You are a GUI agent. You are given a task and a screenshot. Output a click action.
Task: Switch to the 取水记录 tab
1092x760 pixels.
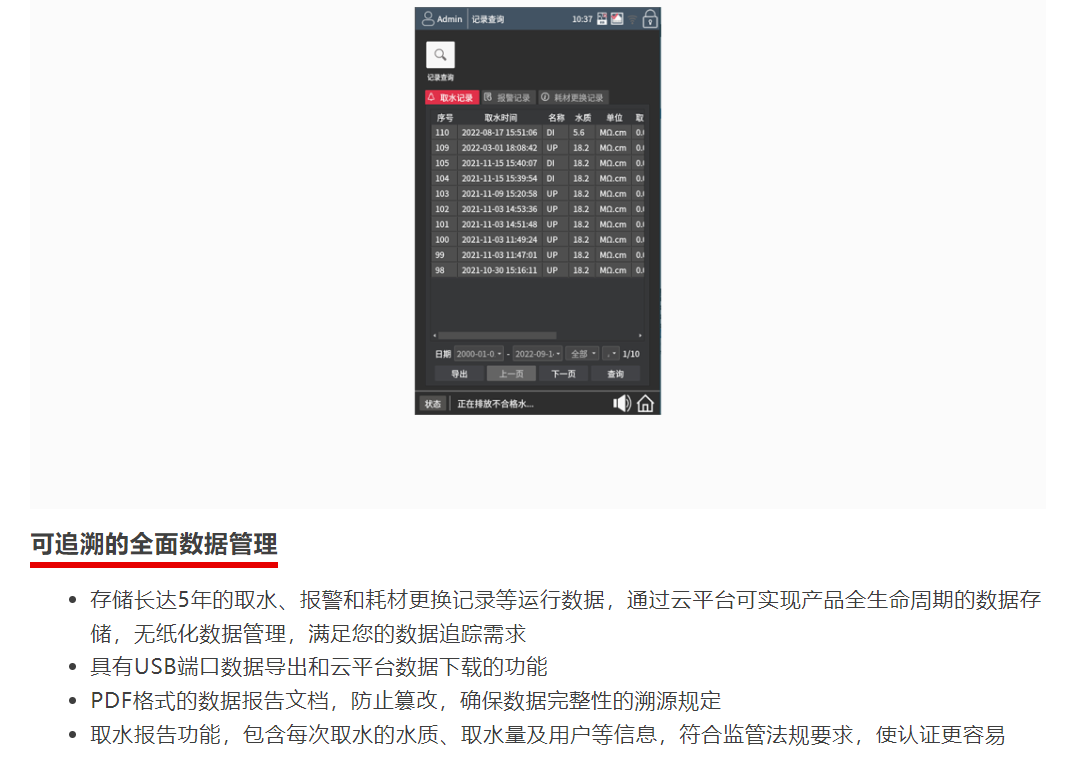(x=451, y=98)
